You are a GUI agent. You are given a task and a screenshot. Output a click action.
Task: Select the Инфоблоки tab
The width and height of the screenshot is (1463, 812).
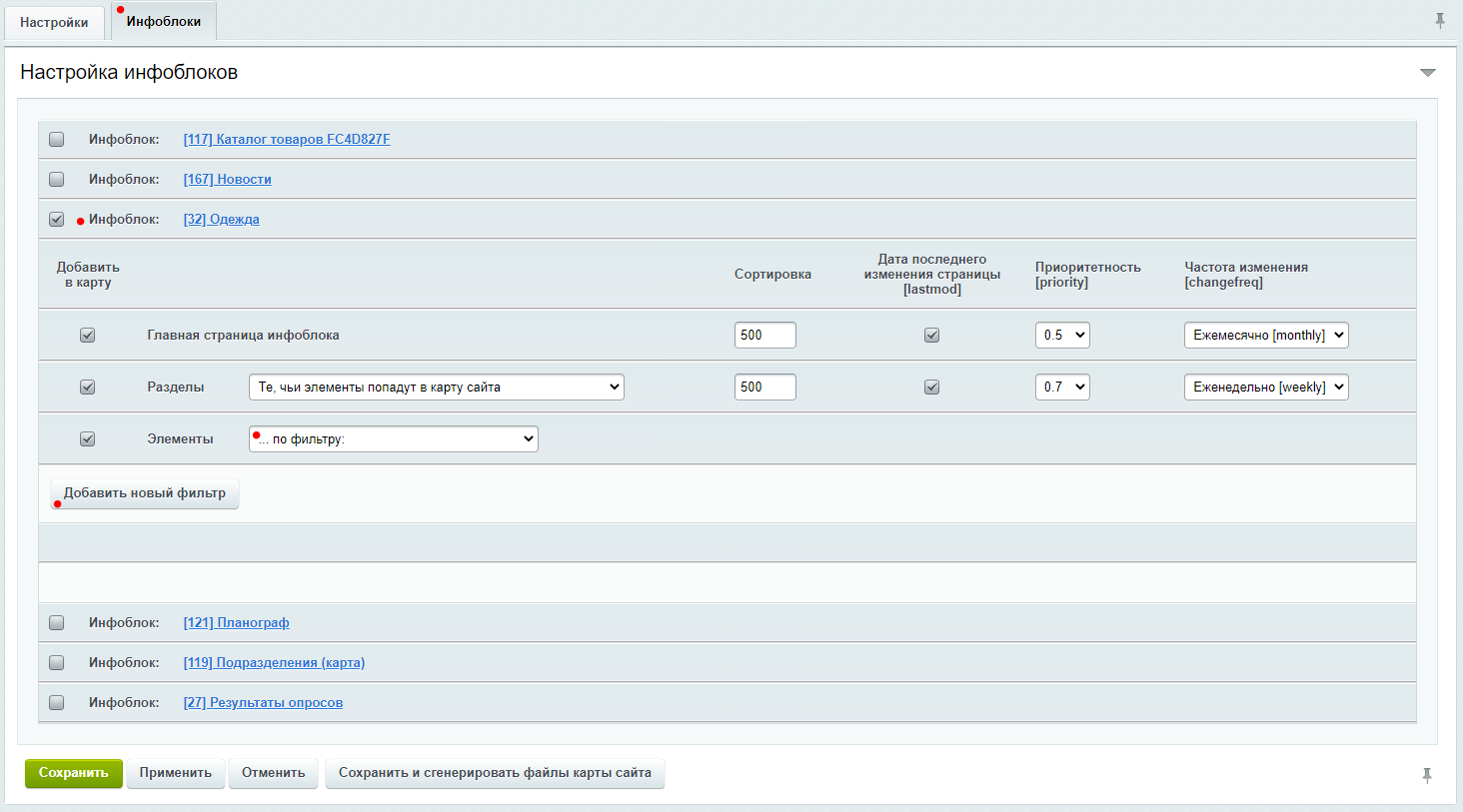[164, 21]
